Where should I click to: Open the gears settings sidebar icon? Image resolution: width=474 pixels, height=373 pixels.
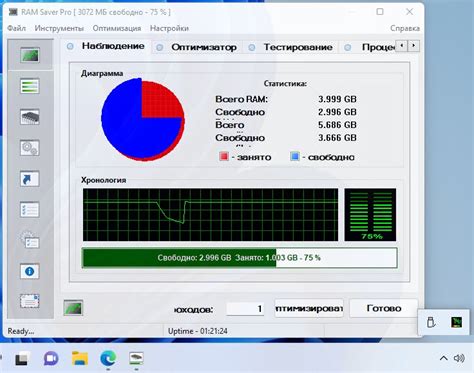[x=30, y=148]
